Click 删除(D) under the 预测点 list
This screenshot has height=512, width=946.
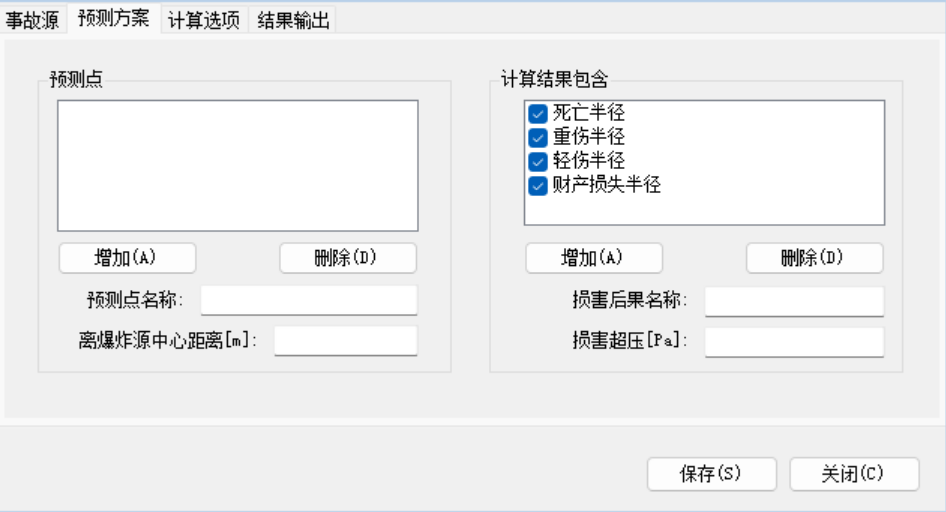(347, 258)
